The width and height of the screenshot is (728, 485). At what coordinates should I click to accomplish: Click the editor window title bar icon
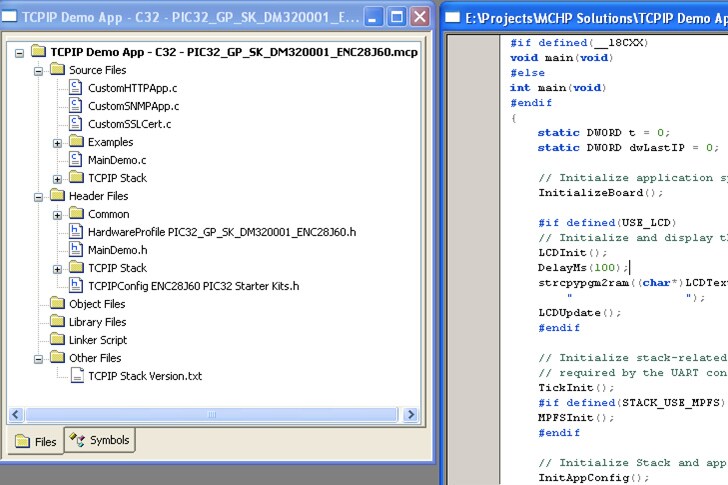coord(452,18)
